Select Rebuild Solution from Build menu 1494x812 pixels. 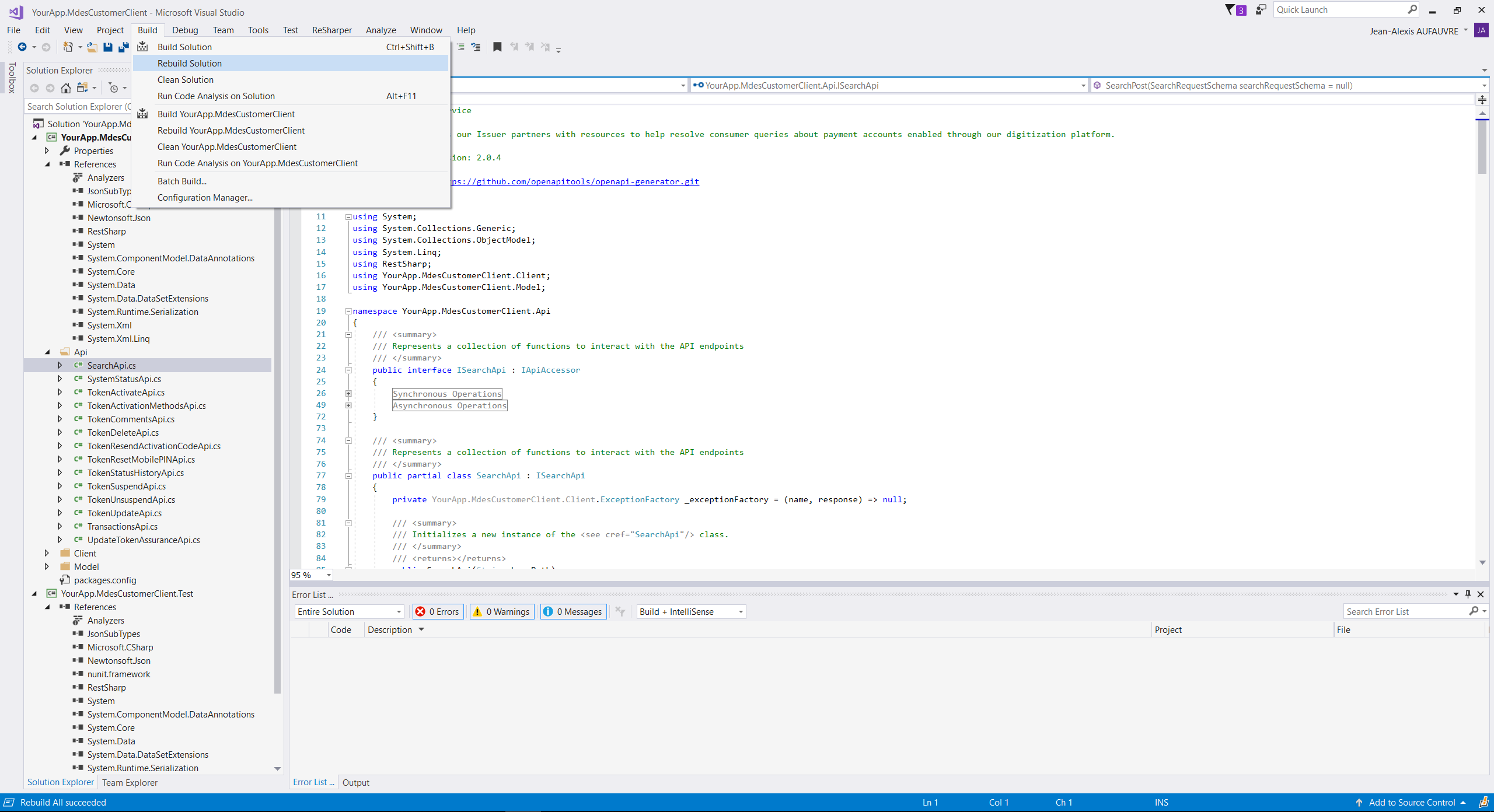click(290, 63)
